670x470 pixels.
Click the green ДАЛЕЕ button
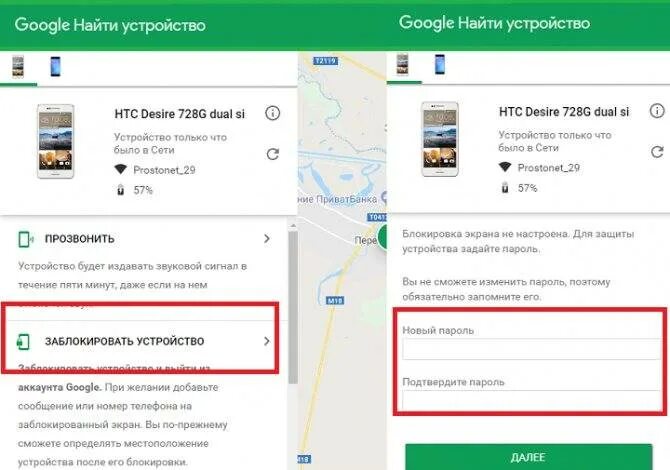point(529,457)
